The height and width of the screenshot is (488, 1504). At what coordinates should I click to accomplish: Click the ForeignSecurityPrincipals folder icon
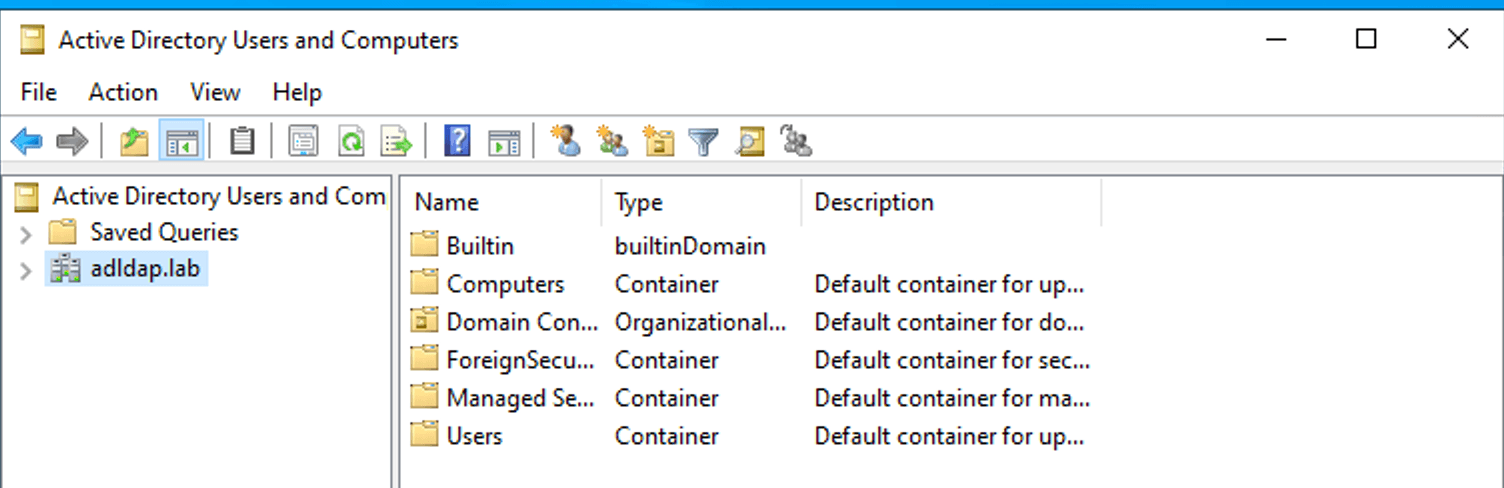point(425,358)
